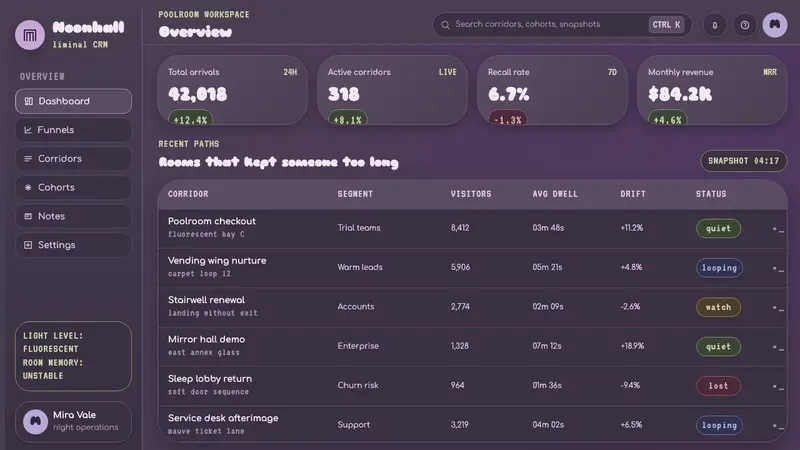This screenshot has width=800, height=450.
Task: Click looping status of Vending wing nurture
Action: [x=719, y=268]
